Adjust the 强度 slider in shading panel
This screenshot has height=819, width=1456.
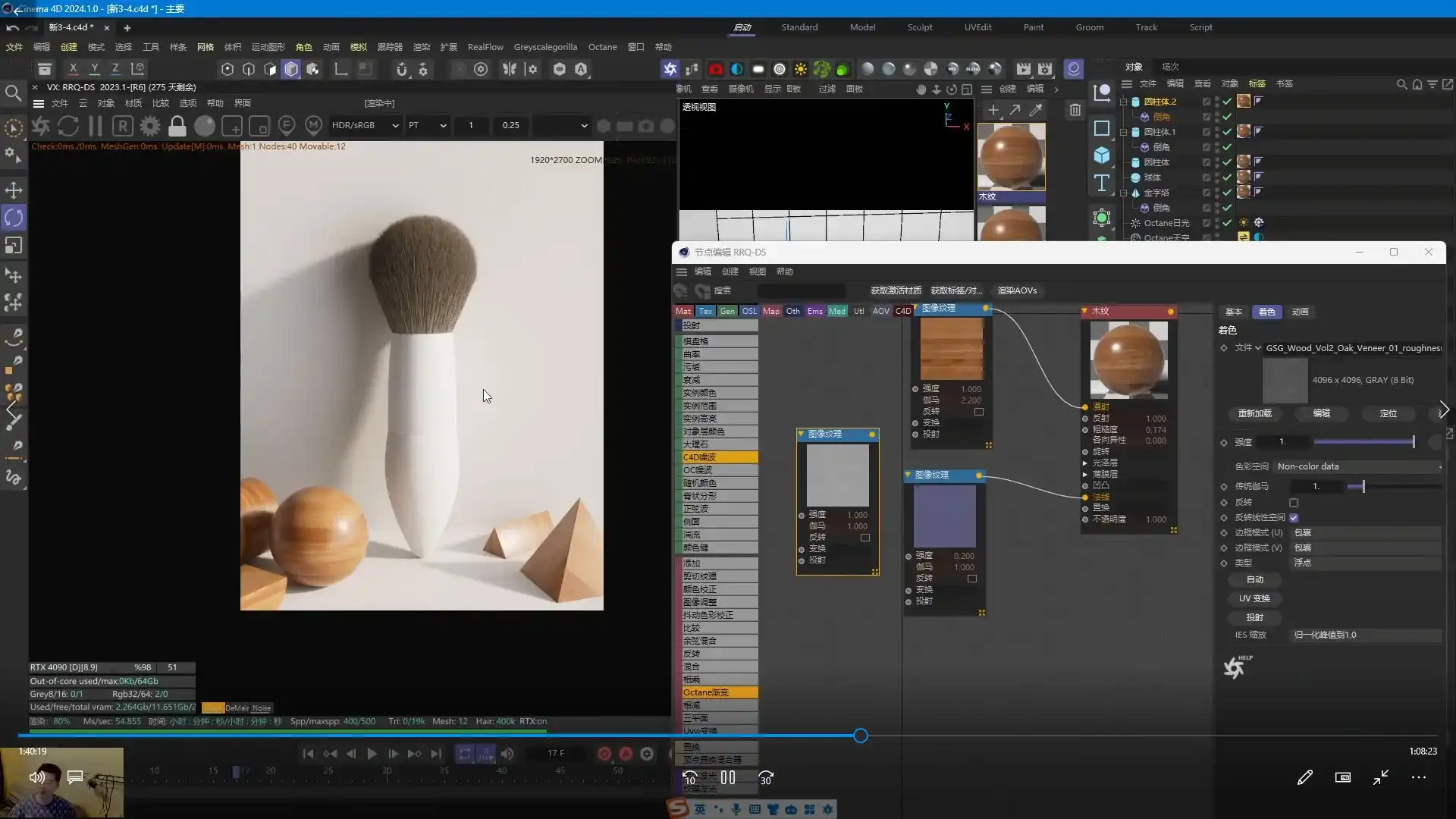point(1363,442)
